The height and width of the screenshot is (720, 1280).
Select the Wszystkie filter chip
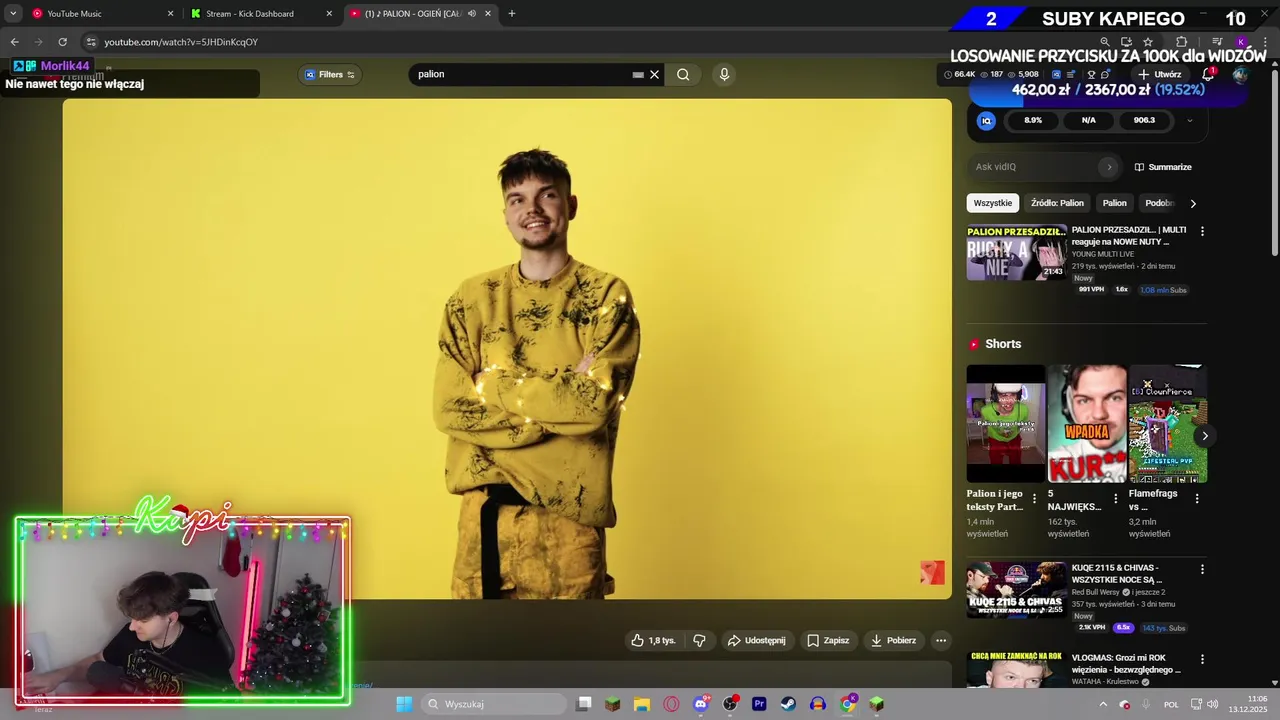(993, 203)
